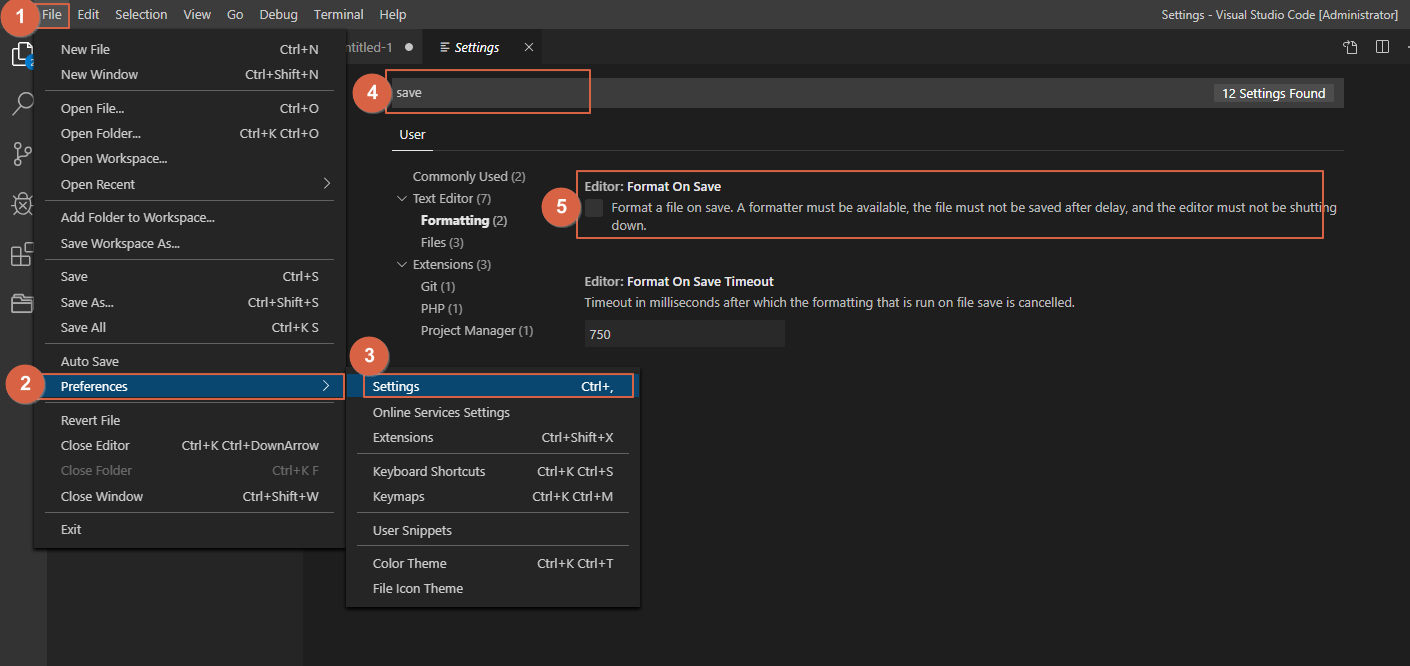This screenshot has width=1410, height=666.
Task: Select Open Workspace... menu entry
Action: click(189, 158)
